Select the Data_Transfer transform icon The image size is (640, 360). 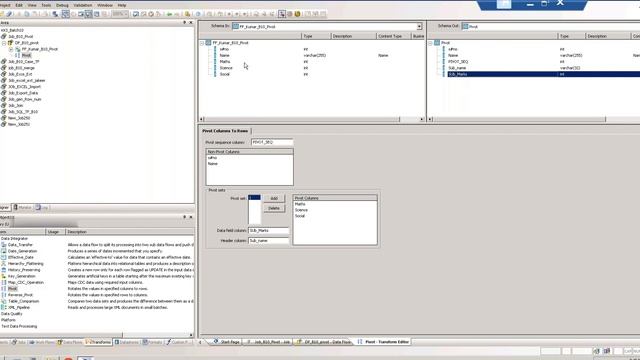(4, 245)
